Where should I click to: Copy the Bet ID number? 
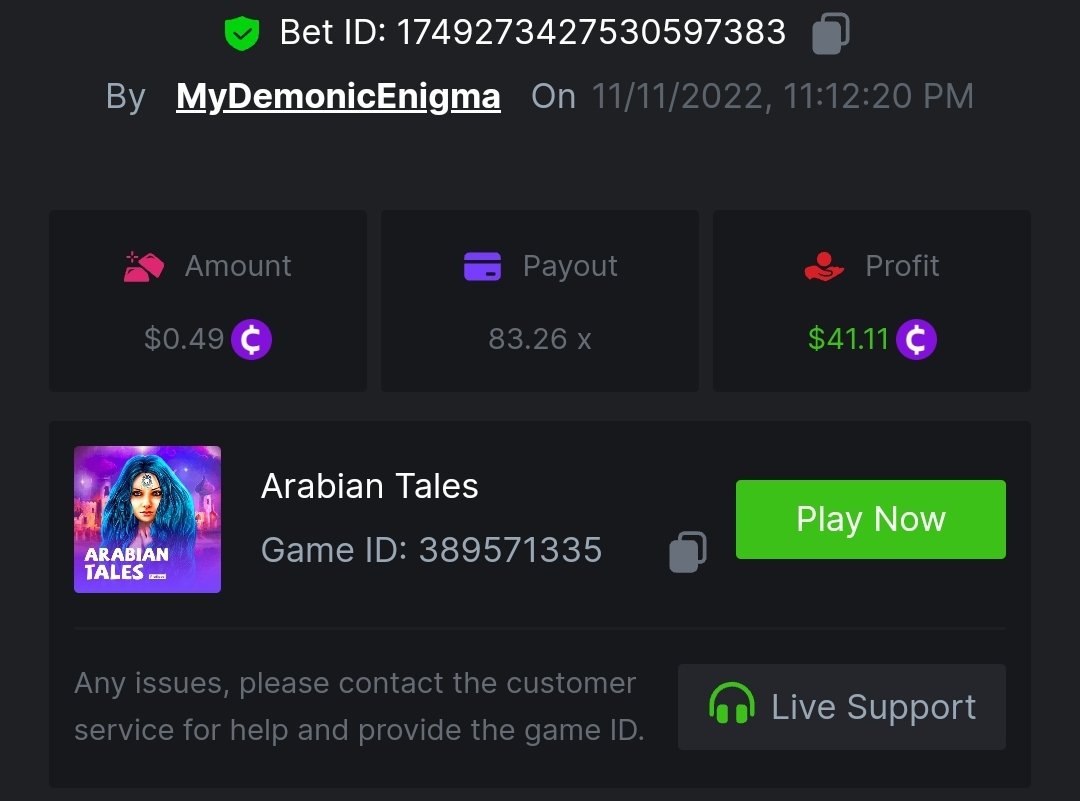[x=830, y=33]
